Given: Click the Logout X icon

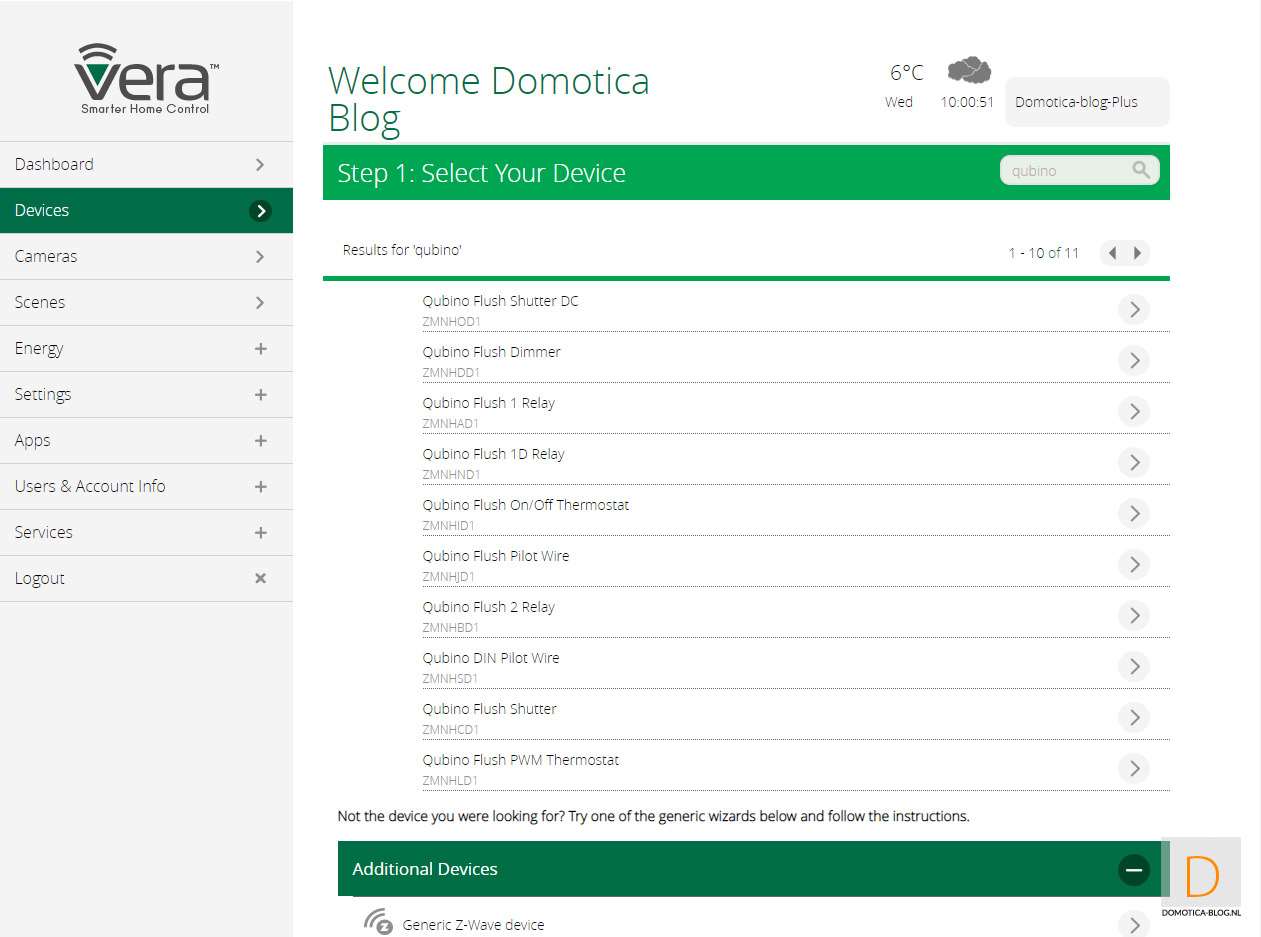Looking at the screenshot, I should pos(260,578).
